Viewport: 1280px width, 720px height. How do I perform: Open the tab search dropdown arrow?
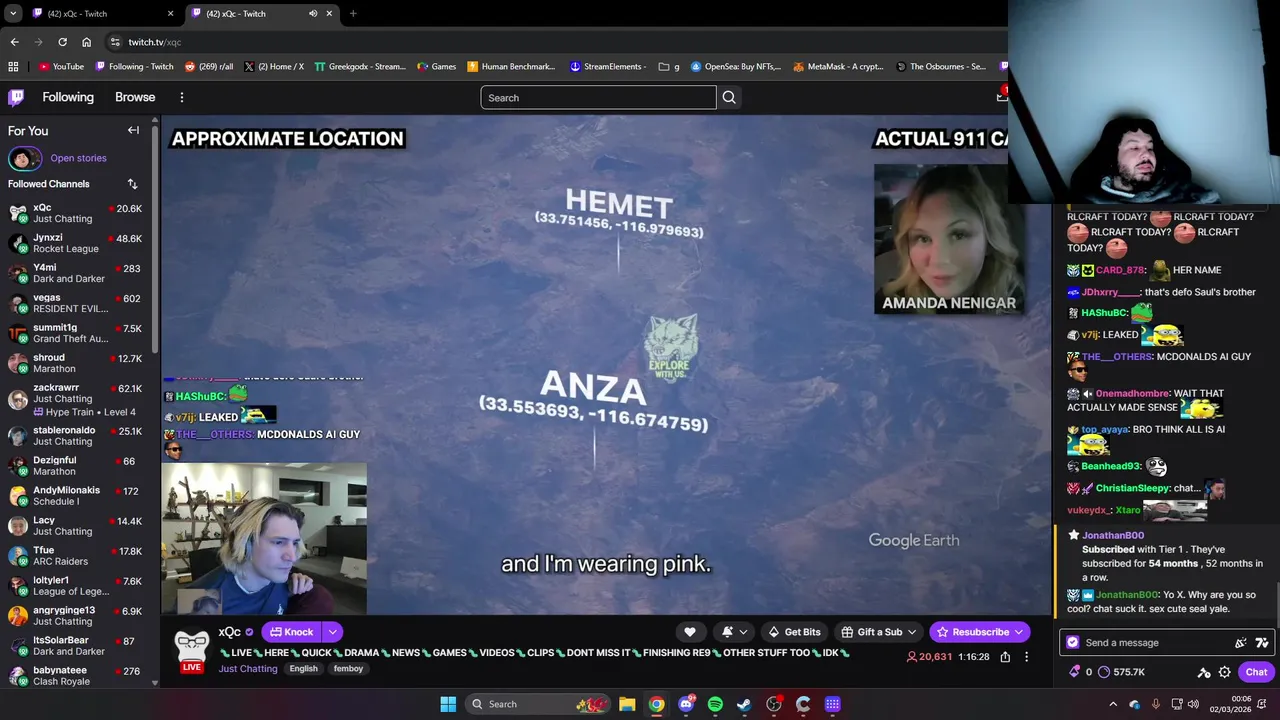pos(12,14)
